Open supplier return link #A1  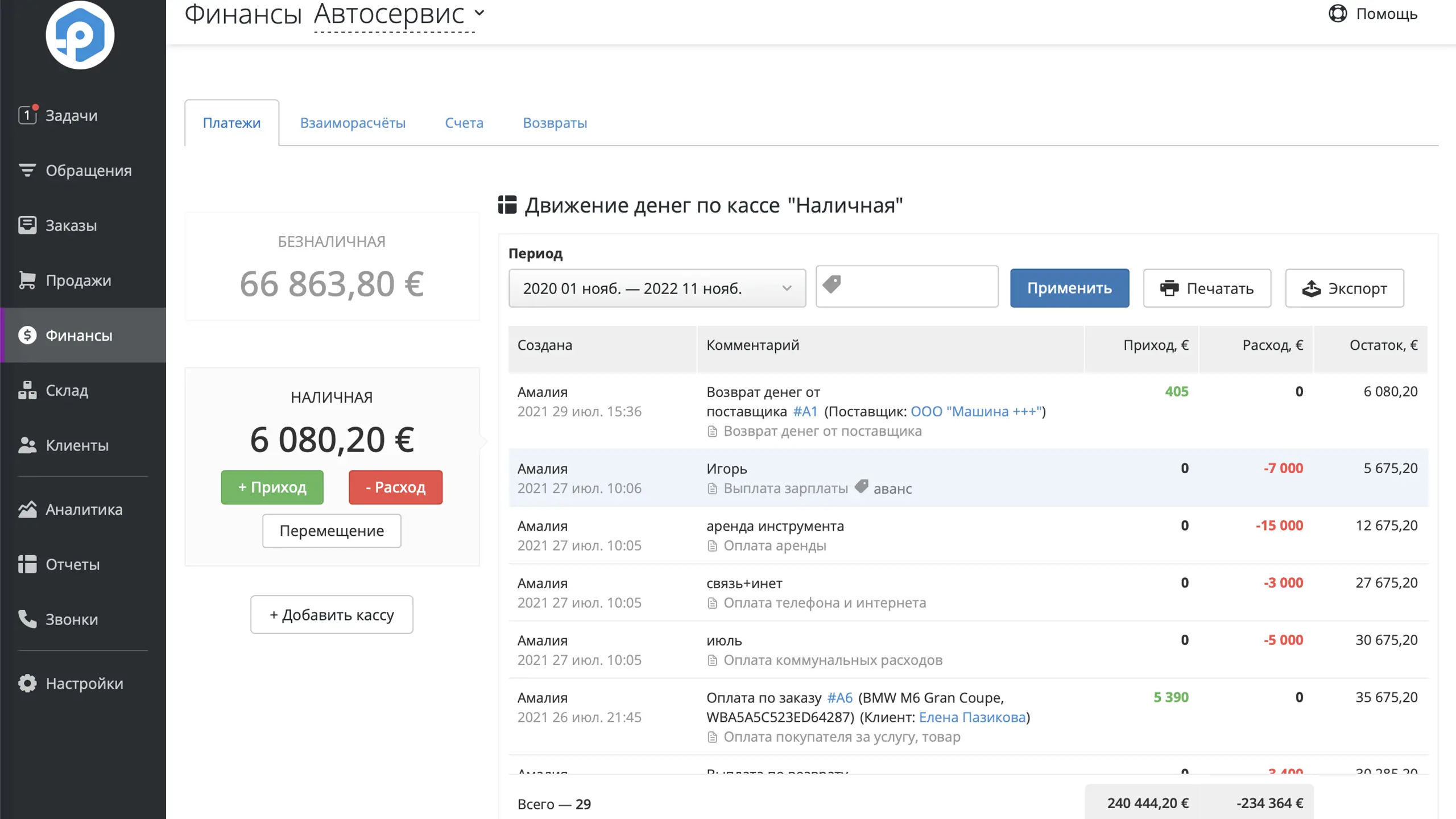coord(805,411)
